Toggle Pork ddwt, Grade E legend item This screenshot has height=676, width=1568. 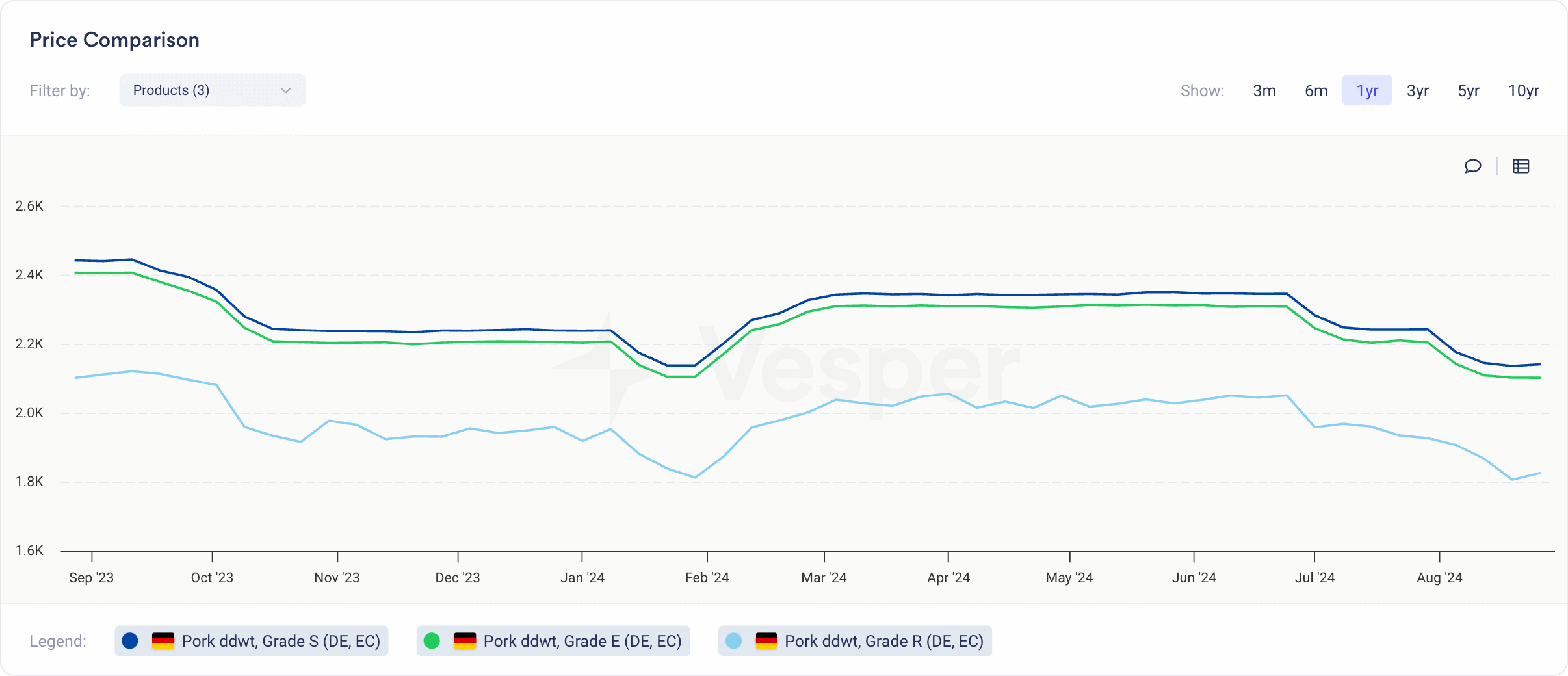point(553,641)
